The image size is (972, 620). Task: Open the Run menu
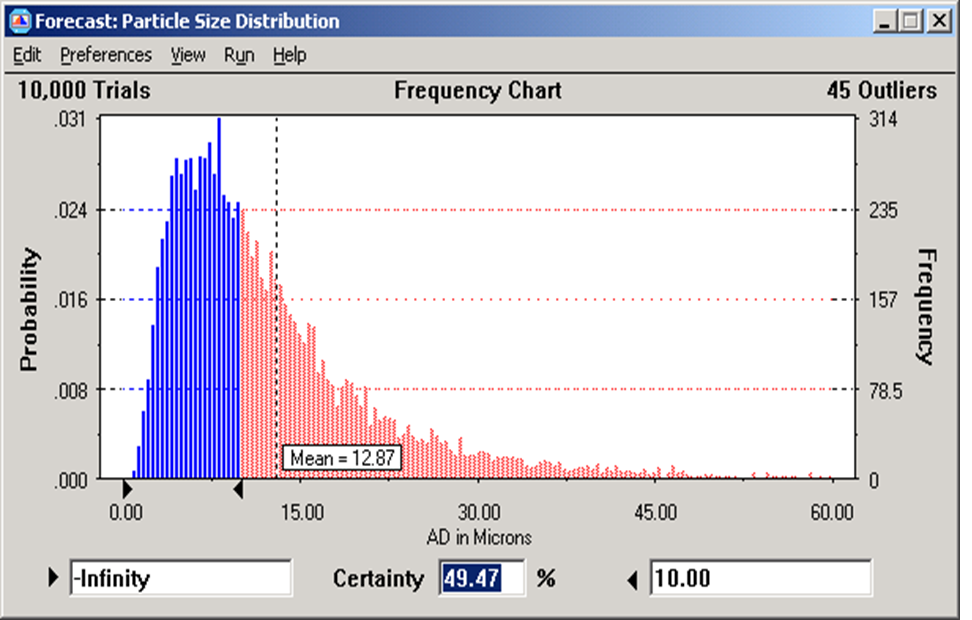tap(239, 55)
